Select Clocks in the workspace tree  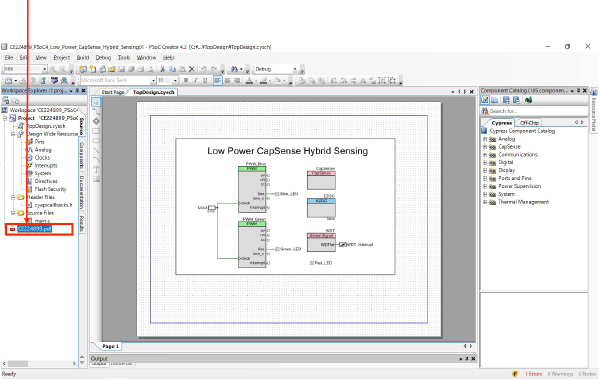(42, 158)
